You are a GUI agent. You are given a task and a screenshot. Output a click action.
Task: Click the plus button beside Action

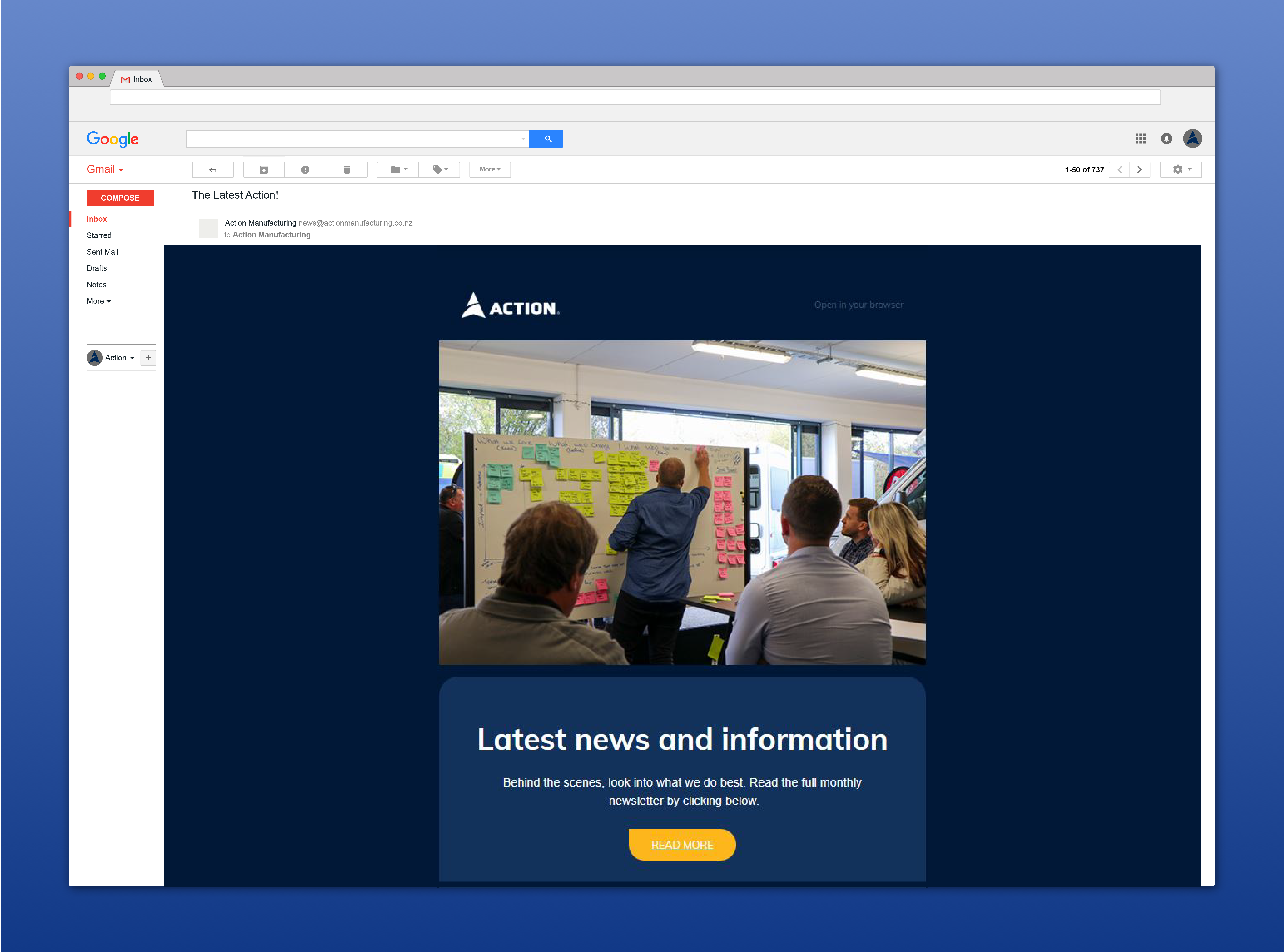point(148,358)
